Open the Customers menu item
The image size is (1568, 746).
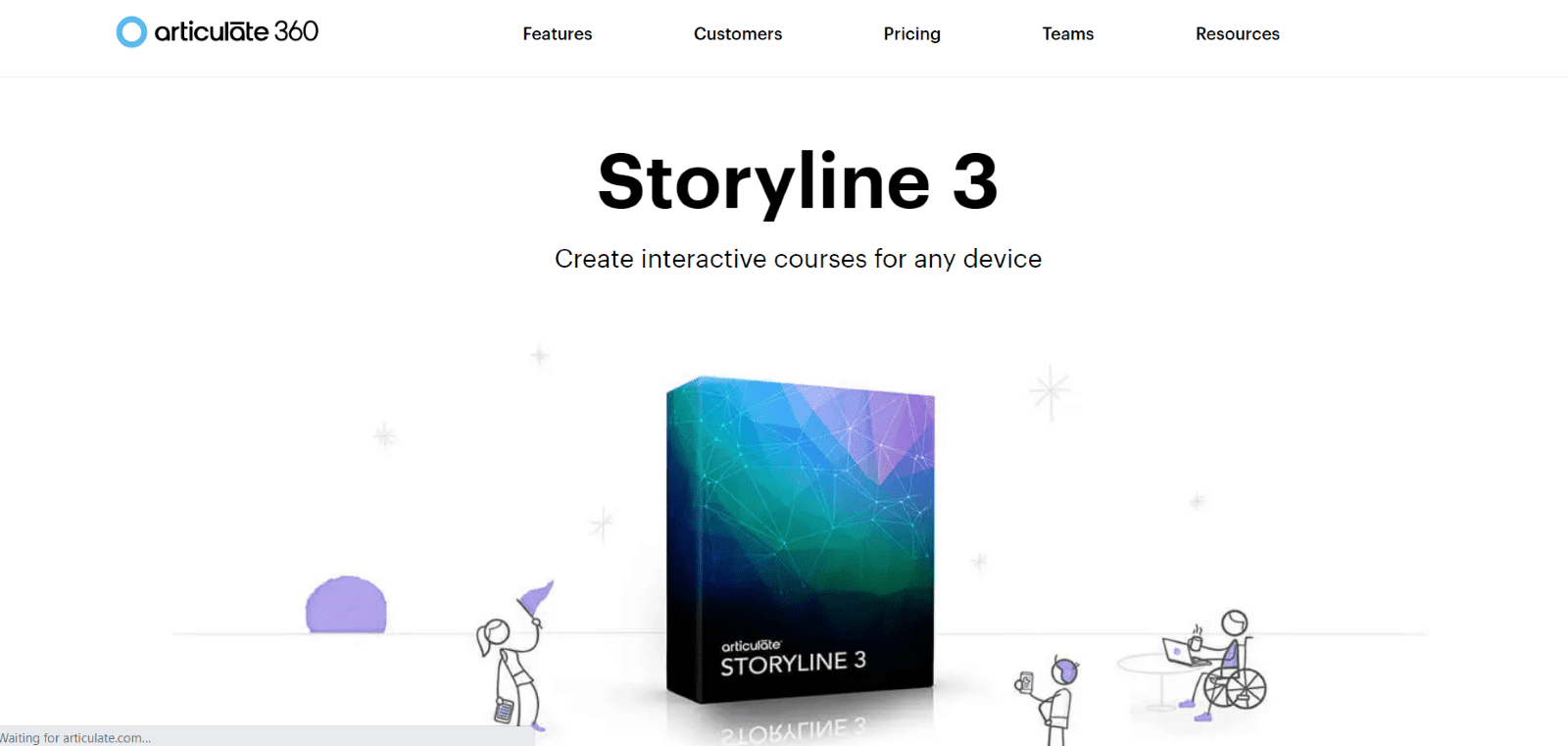[738, 33]
